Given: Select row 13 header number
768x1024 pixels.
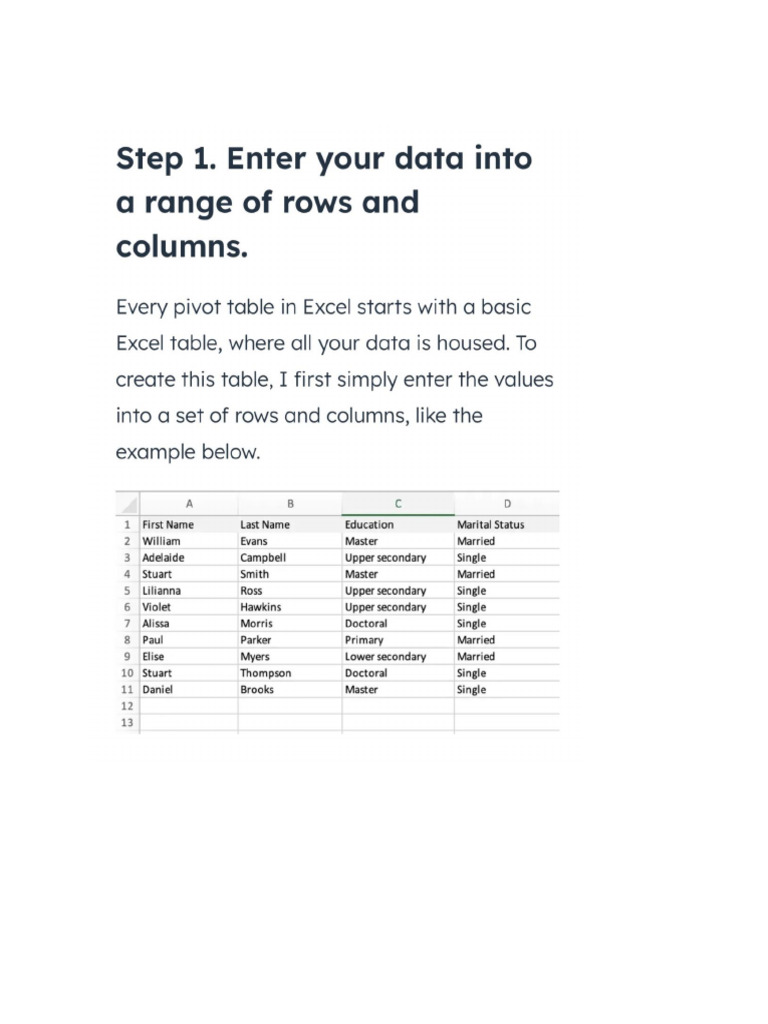Looking at the screenshot, I should tap(127, 722).
